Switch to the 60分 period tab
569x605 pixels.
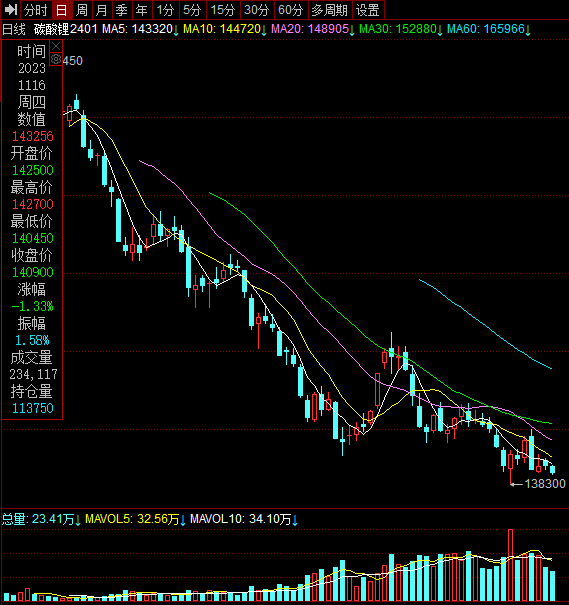pyautogui.click(x=291, y=10)
